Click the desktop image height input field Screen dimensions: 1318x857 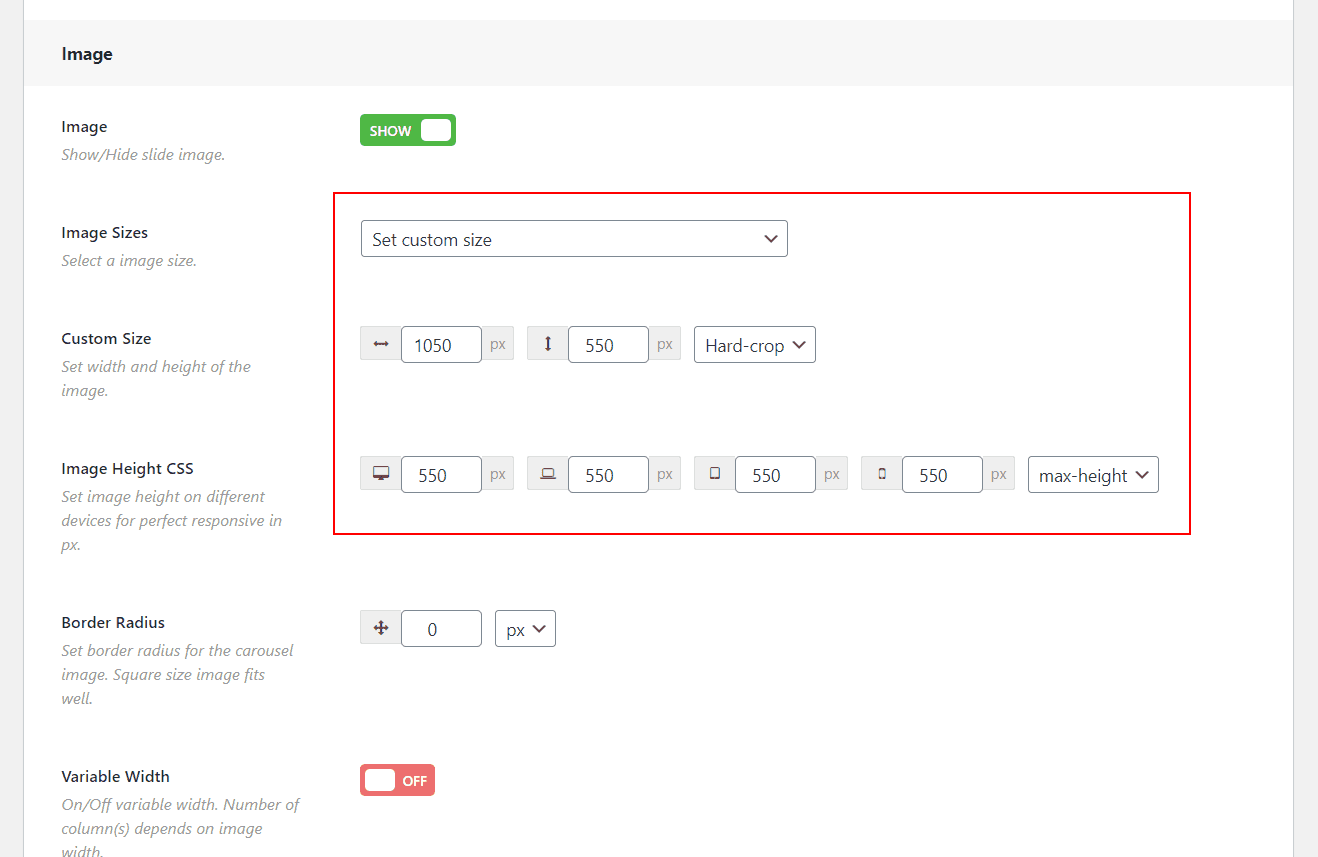click(441, 475)
